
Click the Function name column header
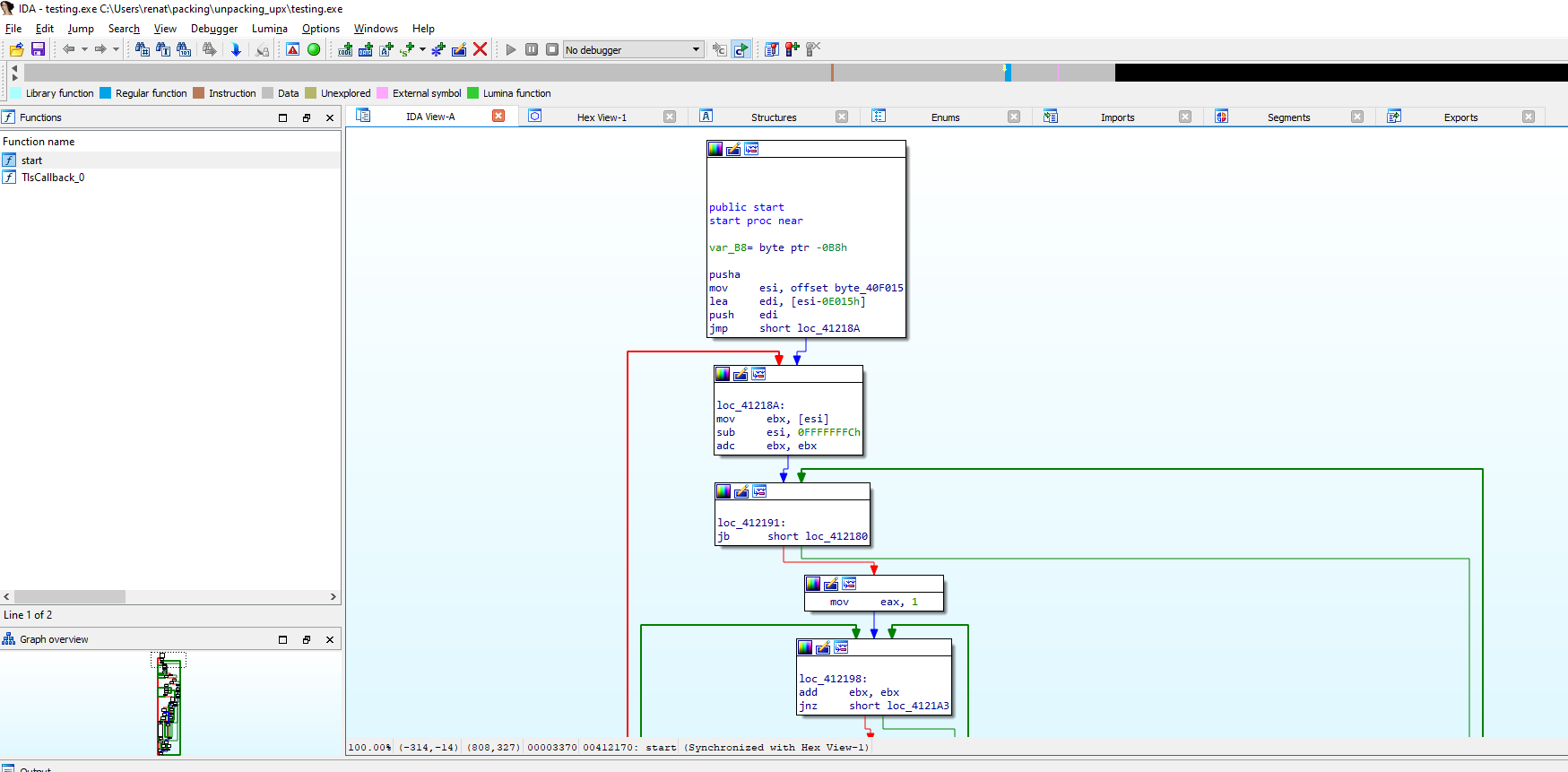[x=170, y=142]
